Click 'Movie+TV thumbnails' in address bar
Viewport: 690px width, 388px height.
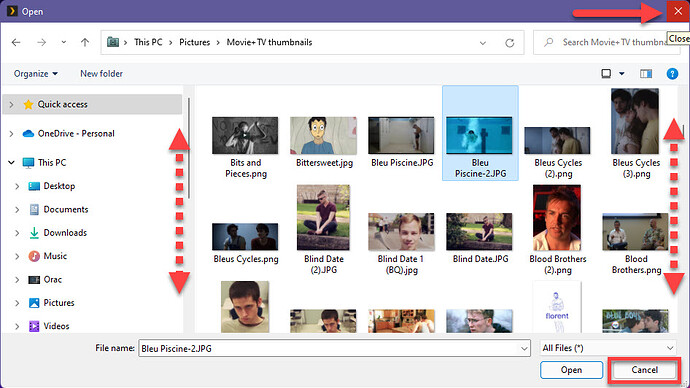tap(269, 42)
